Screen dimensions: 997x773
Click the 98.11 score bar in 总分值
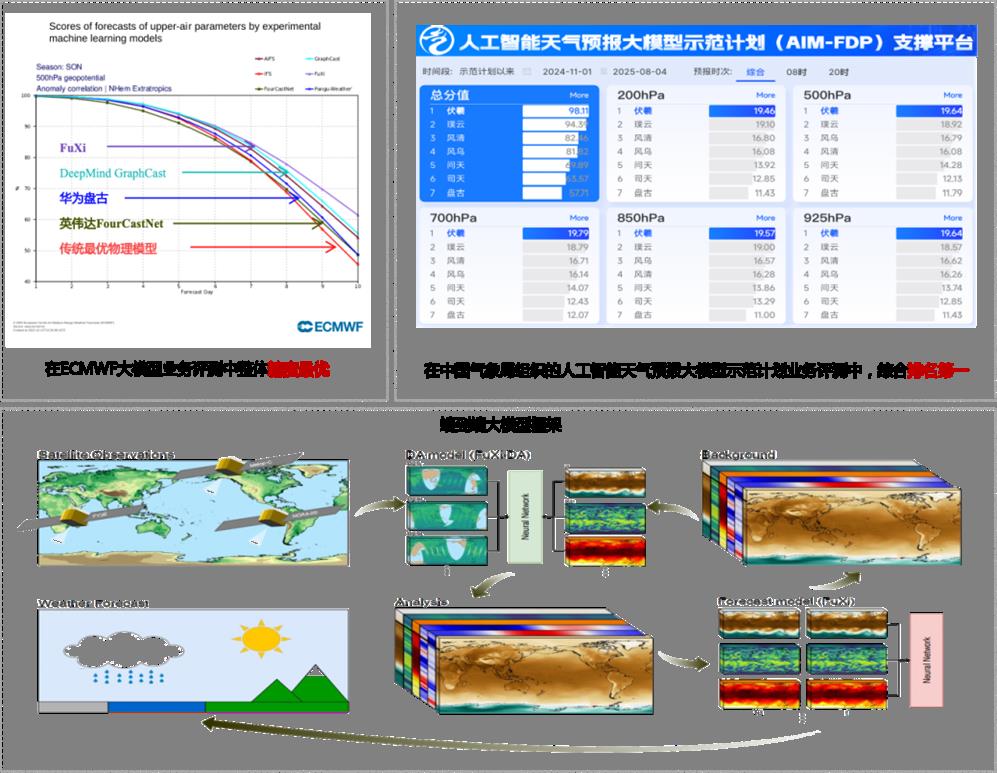click(x=556, y=111)
